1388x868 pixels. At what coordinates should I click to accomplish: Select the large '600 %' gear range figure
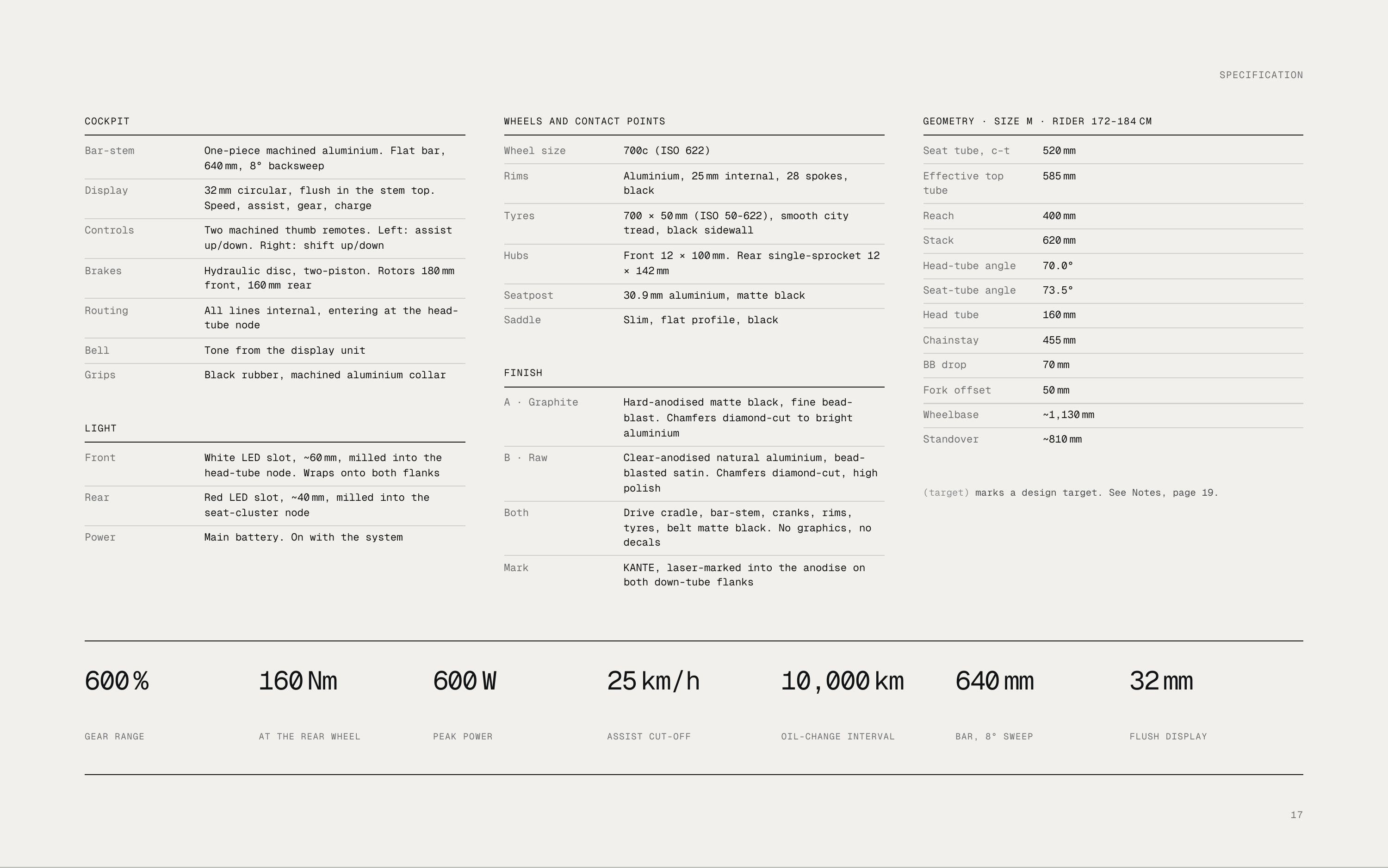[x=117, y=682]
